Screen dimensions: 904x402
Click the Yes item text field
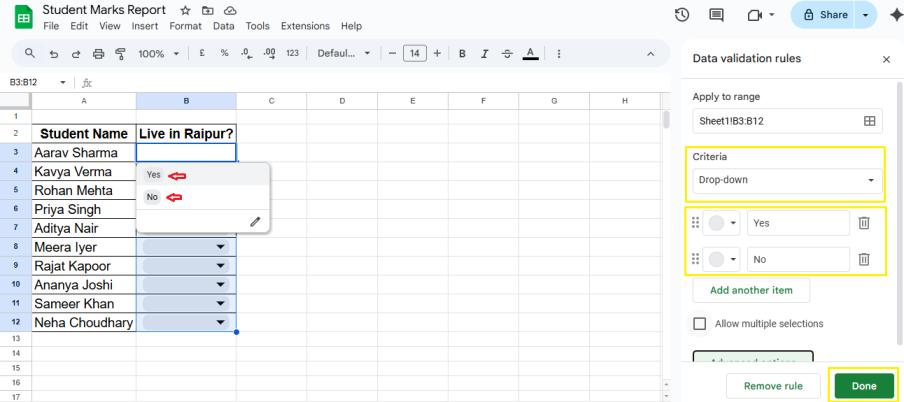click(x=798, y=223)
